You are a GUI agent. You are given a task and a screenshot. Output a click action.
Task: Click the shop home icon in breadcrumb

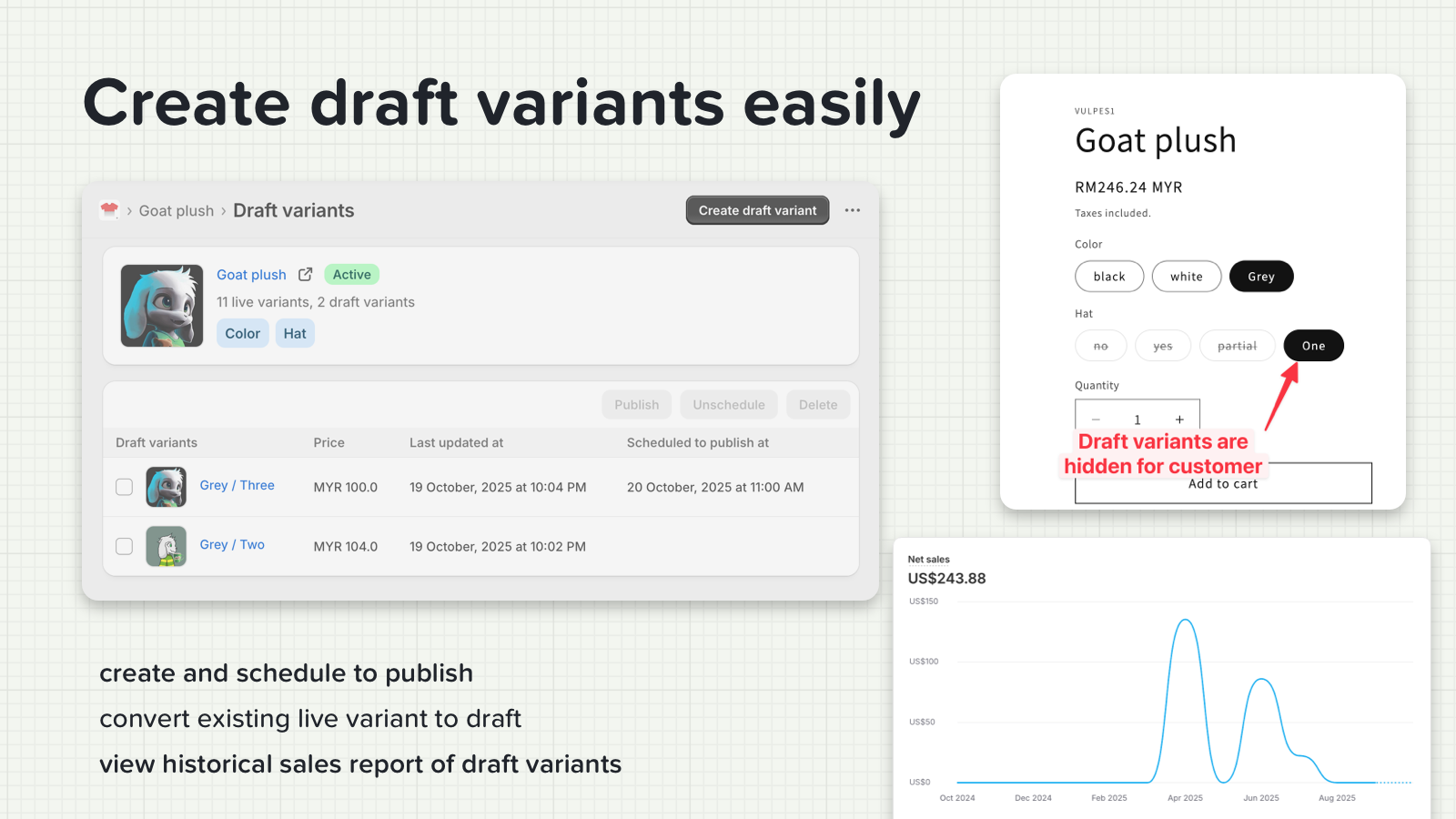pos(109,210)
